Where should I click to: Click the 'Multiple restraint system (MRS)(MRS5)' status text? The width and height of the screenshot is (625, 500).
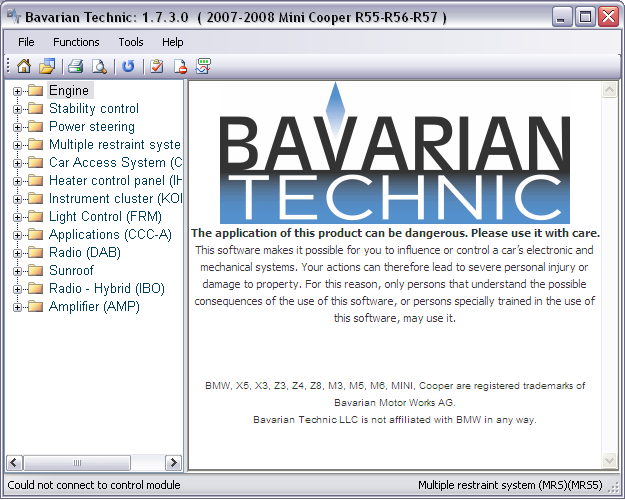pos(510,485)
